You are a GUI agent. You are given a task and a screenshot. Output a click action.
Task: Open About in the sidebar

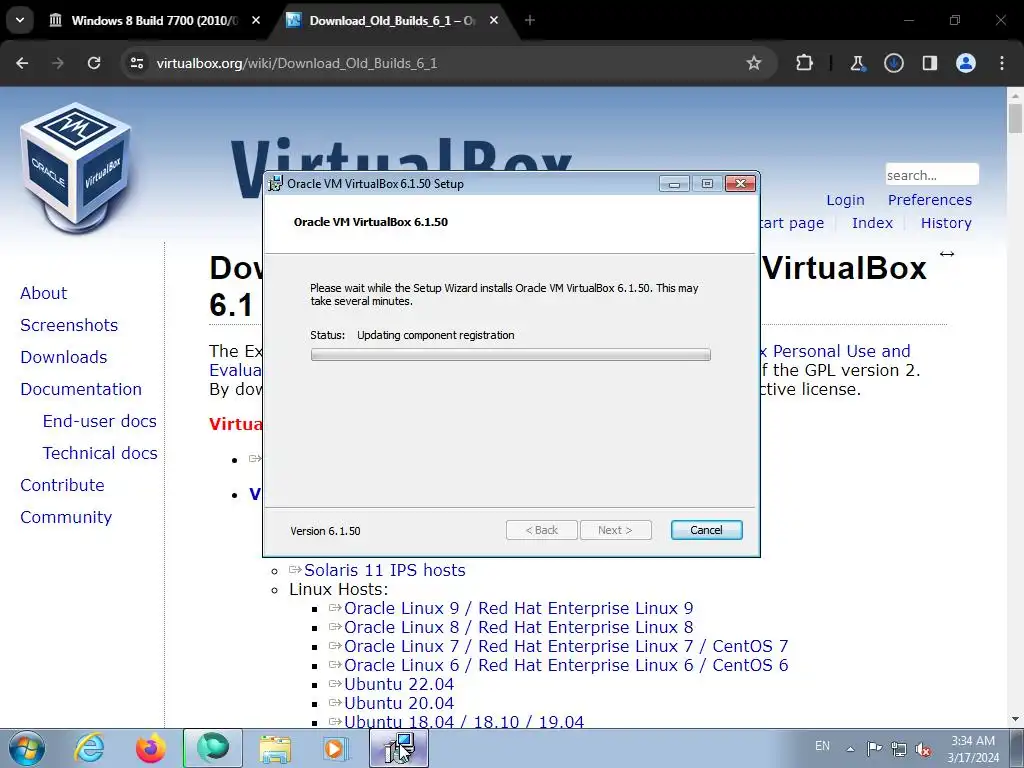(x=43, y=293)
